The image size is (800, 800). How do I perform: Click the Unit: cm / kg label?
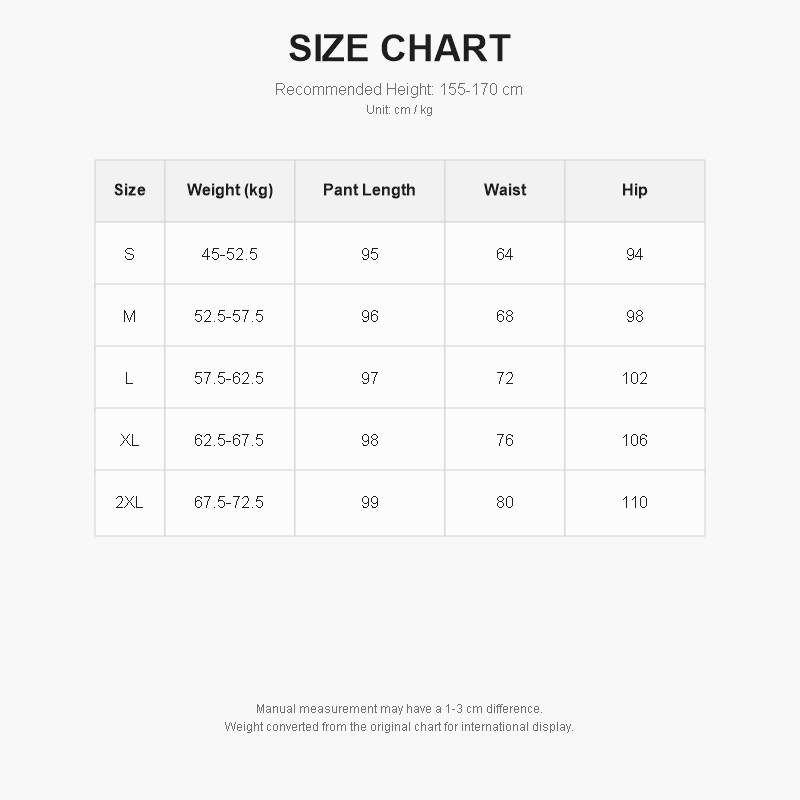[399, 110]
